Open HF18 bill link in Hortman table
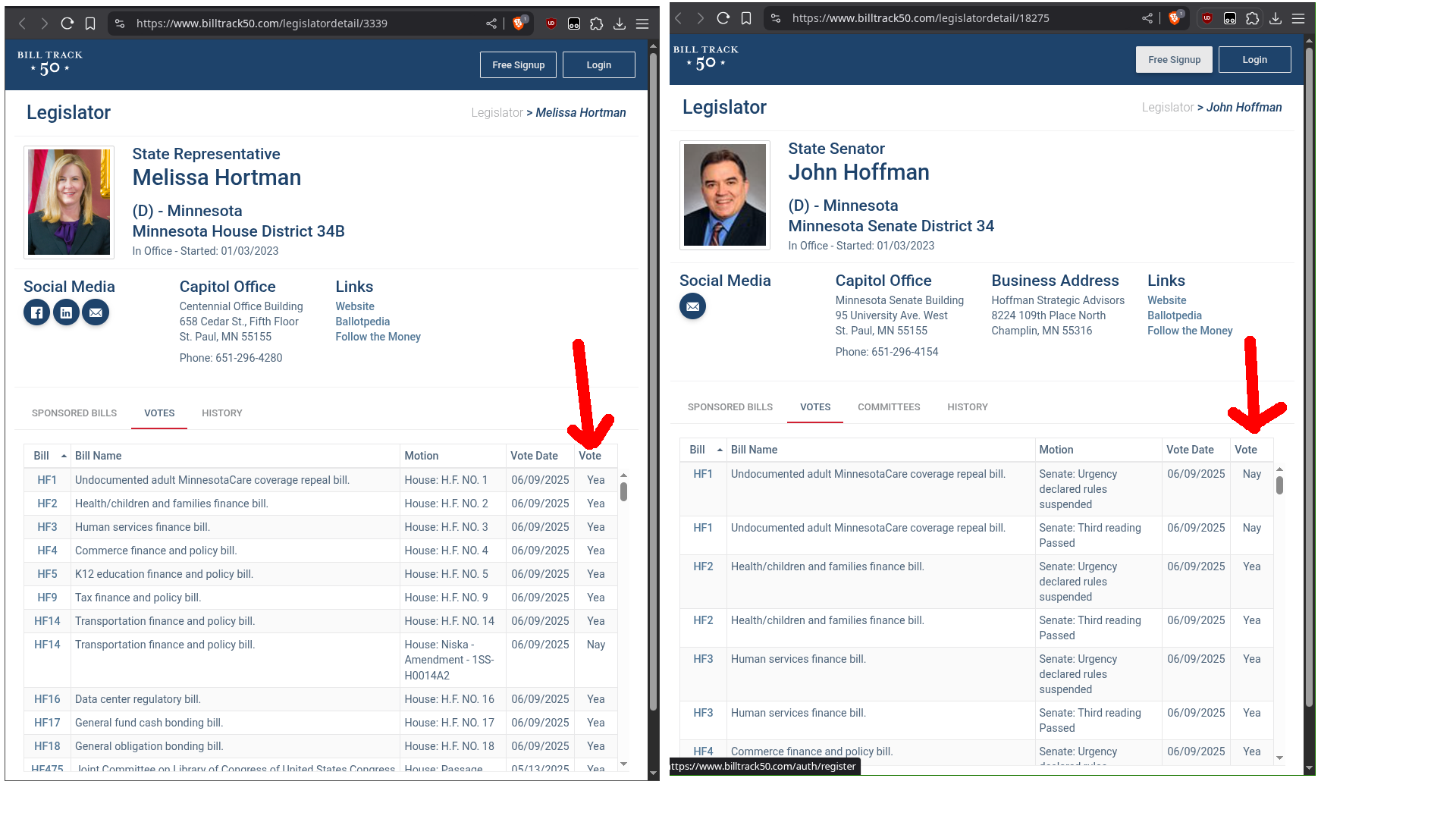The width and height of the screenshot is (1456, 819). click(47, 746)
